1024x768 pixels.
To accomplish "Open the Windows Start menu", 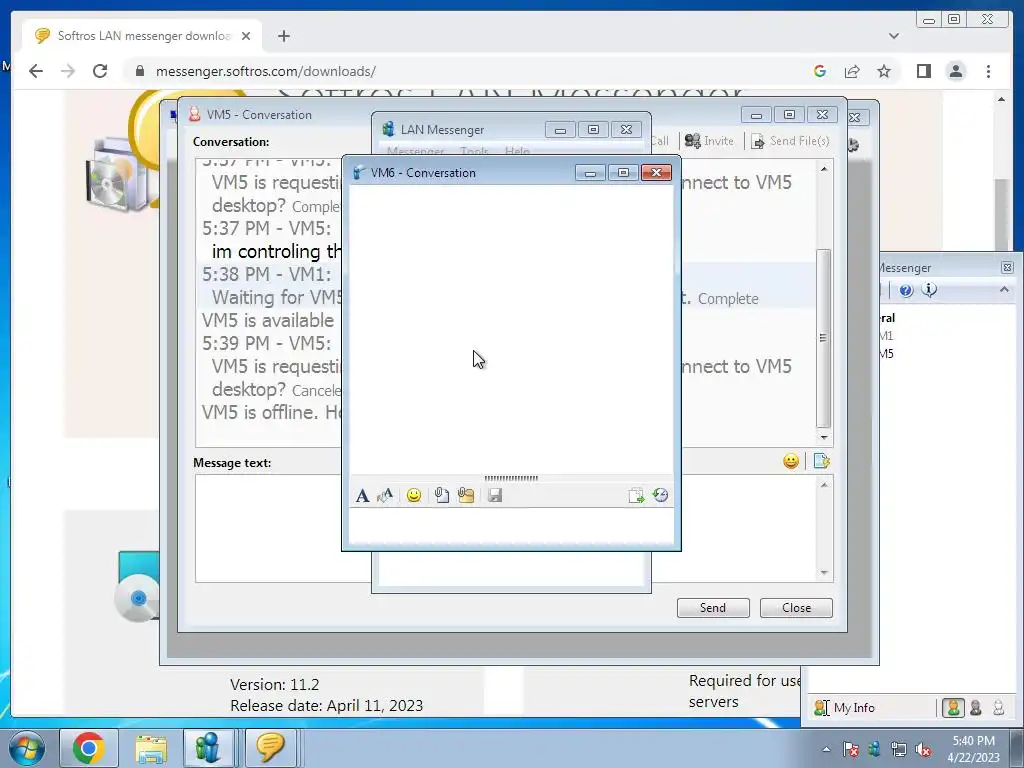I will click(x=27, y=748).
